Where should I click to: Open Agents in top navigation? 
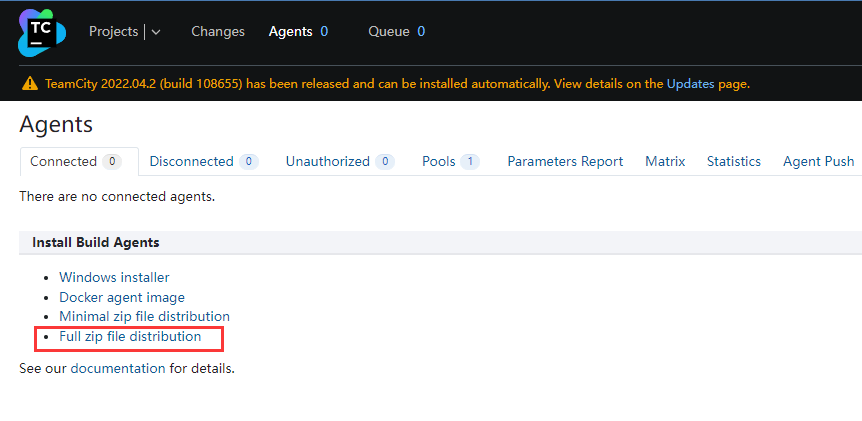290,32
